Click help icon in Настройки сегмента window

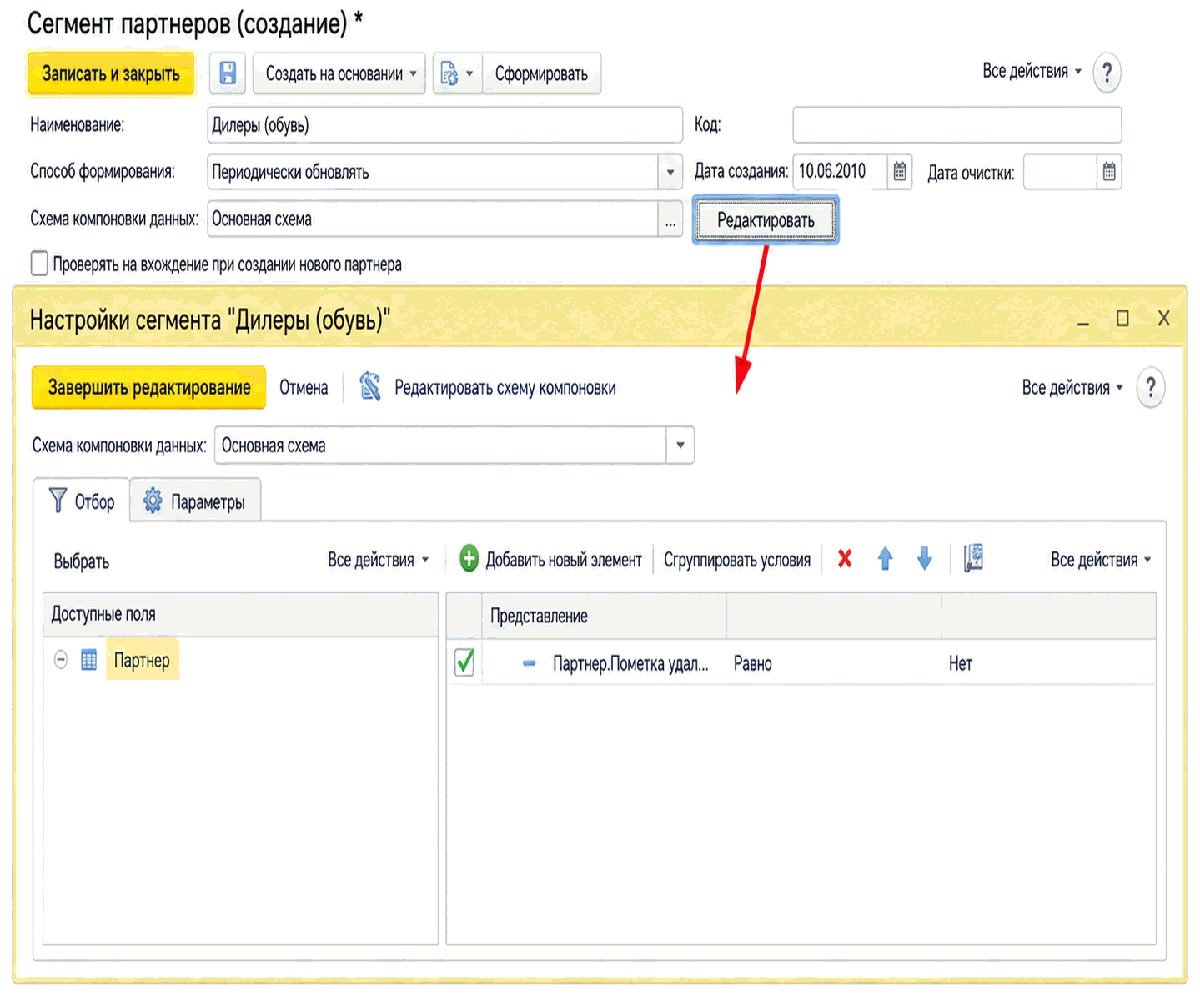1152,388
